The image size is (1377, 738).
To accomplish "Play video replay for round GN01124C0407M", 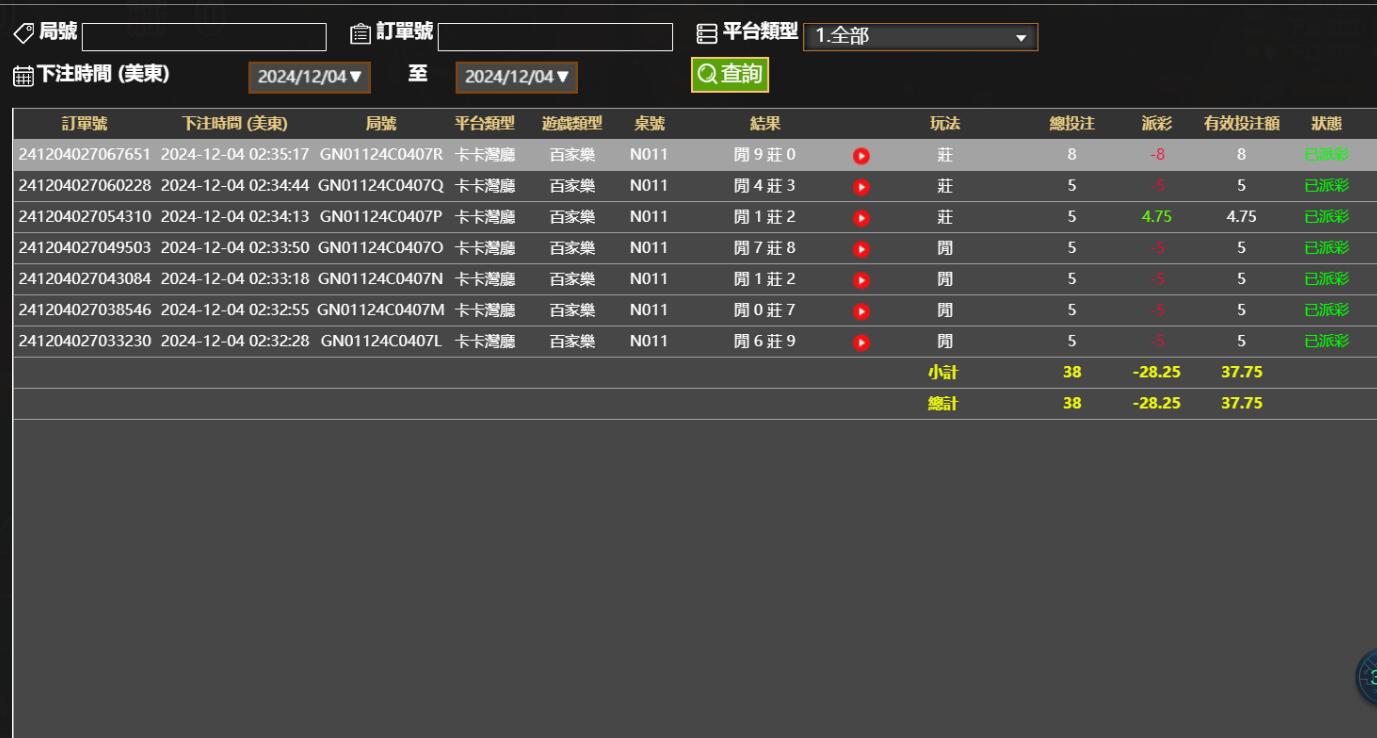I will tap(861, 310).
